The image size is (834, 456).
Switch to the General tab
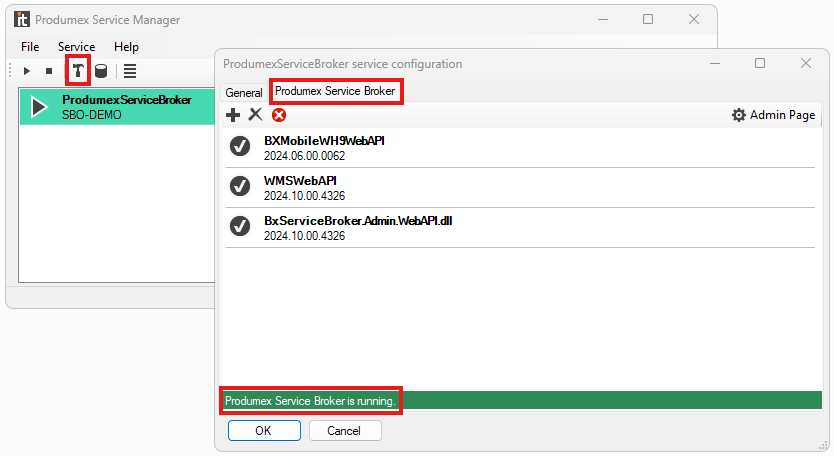[x=244, y=92]
